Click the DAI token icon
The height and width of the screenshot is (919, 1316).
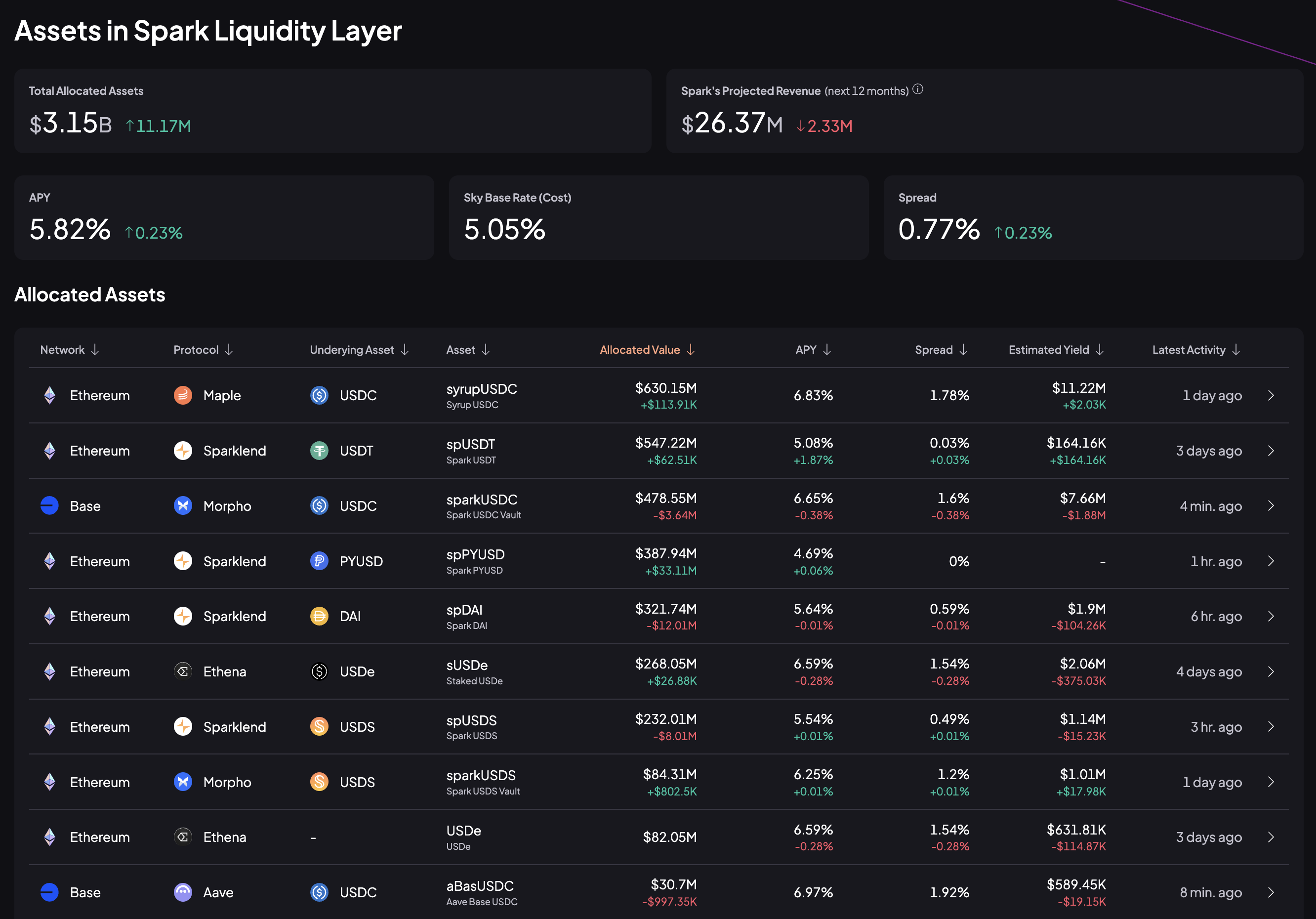point(319,616)
